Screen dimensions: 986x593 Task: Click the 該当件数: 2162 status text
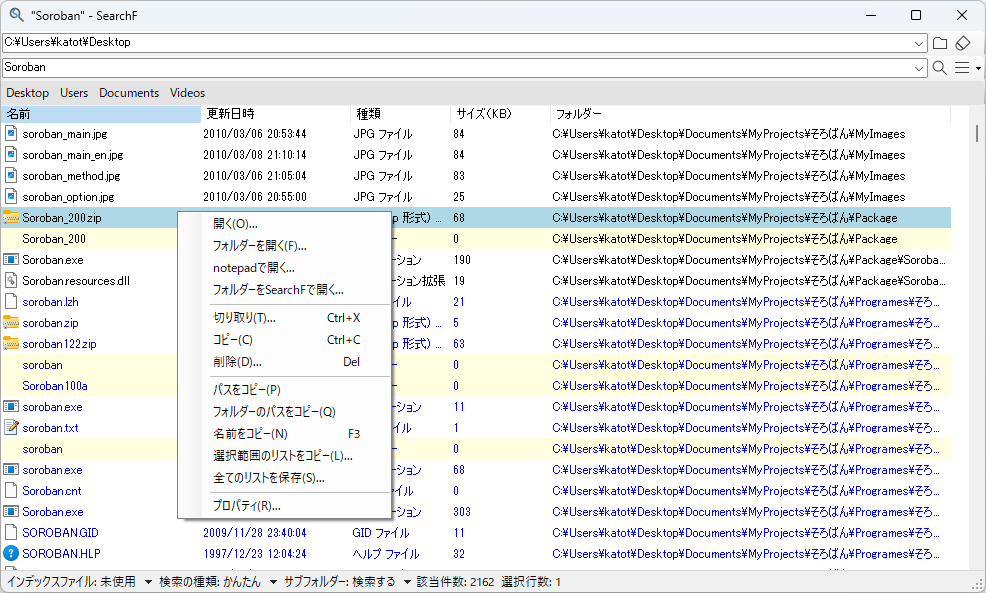(455, 582)
